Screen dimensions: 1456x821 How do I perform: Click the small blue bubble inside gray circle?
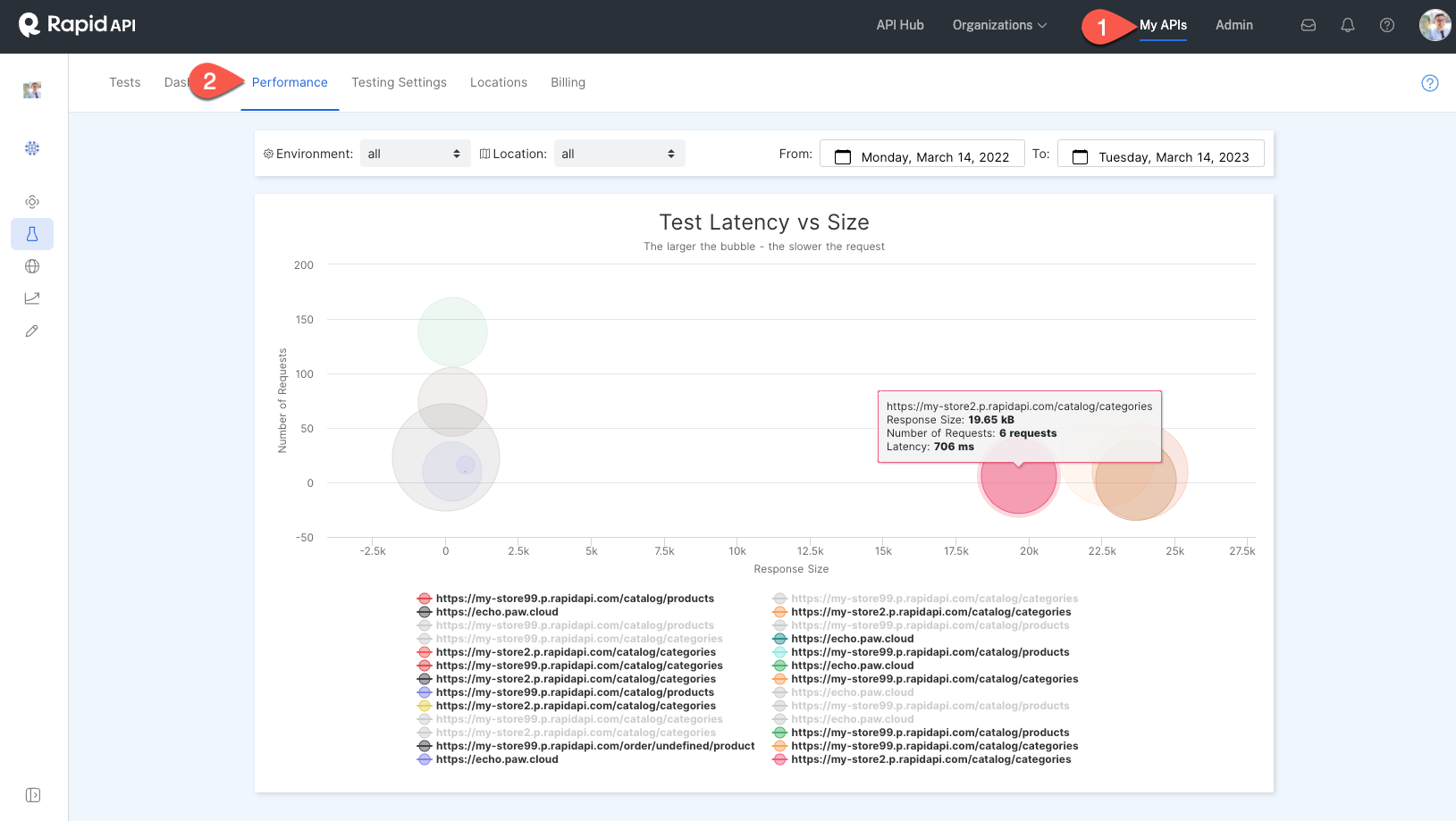(466, 465)
